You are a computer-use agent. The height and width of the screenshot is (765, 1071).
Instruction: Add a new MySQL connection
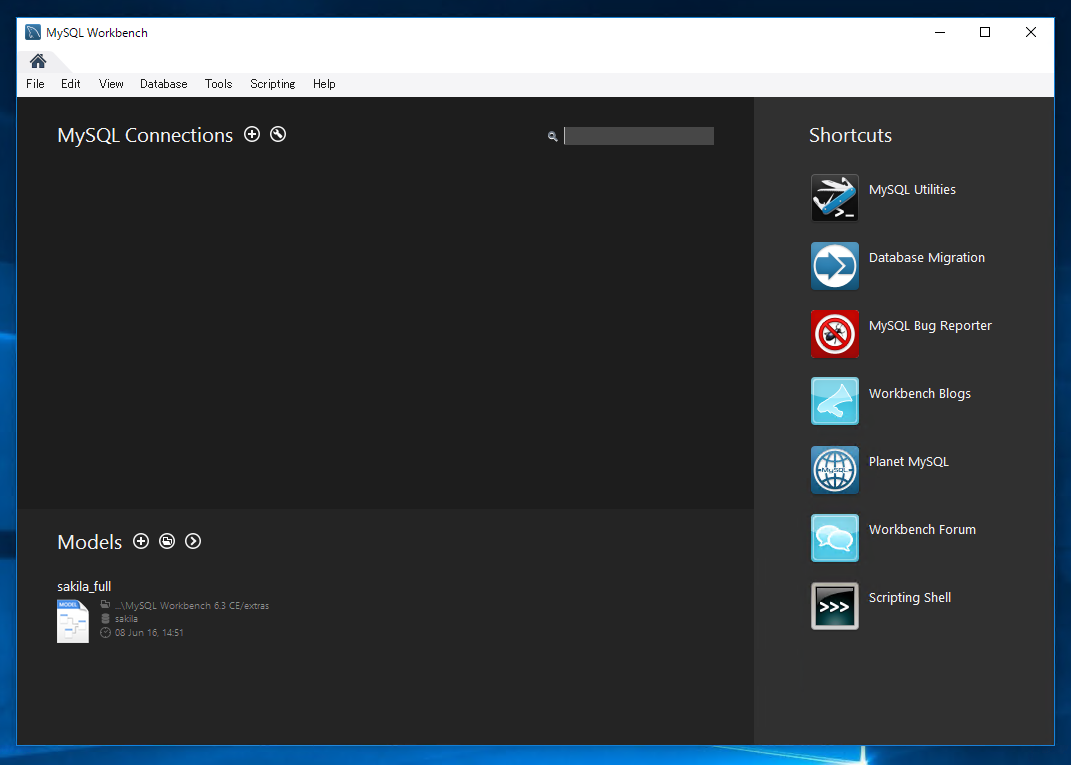(252, 134)
